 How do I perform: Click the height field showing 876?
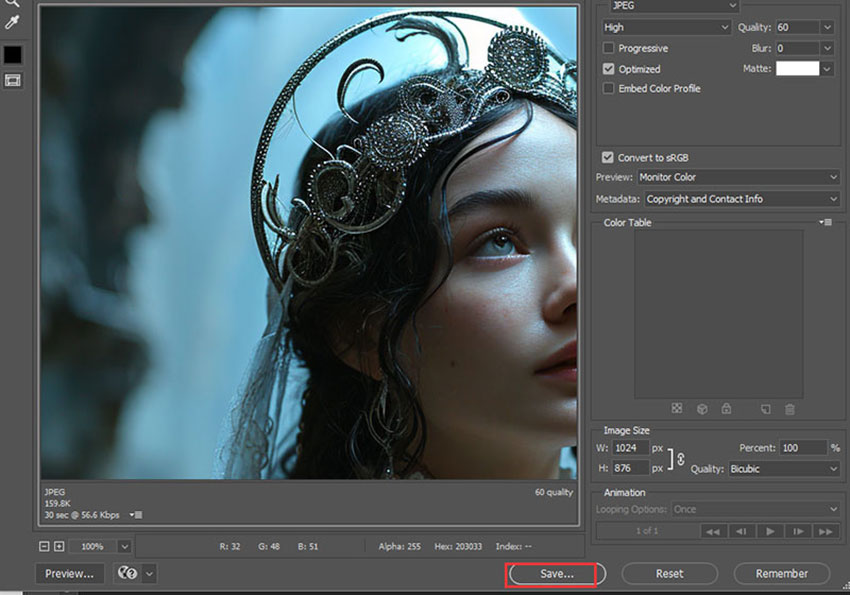631,468
